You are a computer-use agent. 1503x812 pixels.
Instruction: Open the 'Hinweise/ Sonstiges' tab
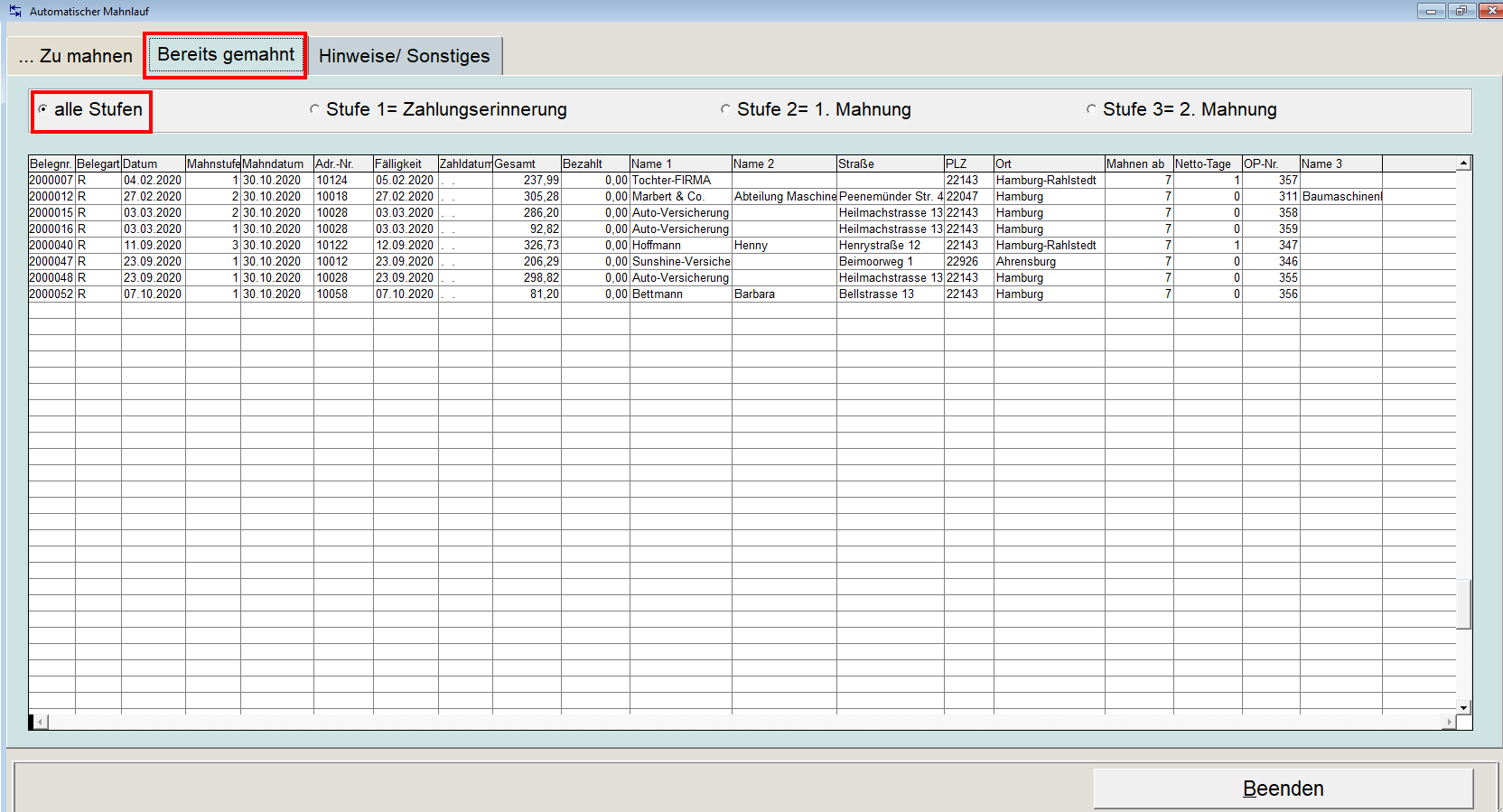[405, 56]
